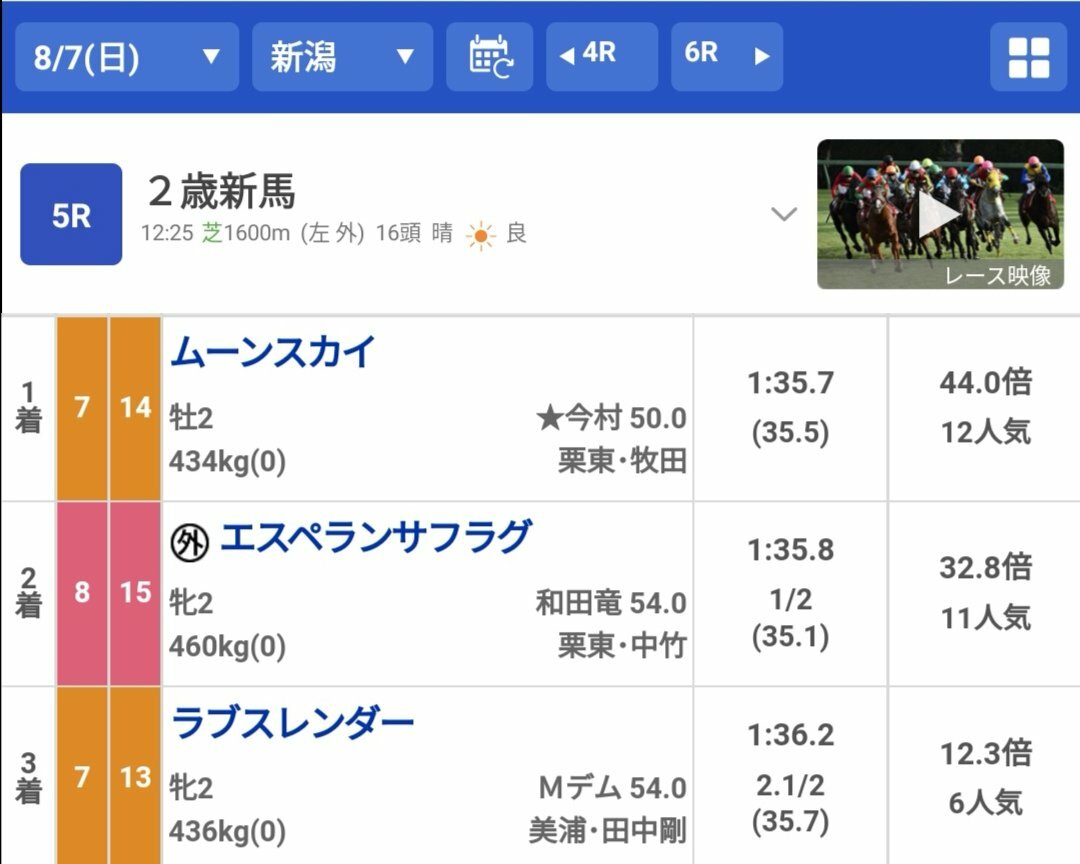Open horse ラブスレンダー details
The width and height of the screenshot is (1080, 864).
click(x=293, y=723)
